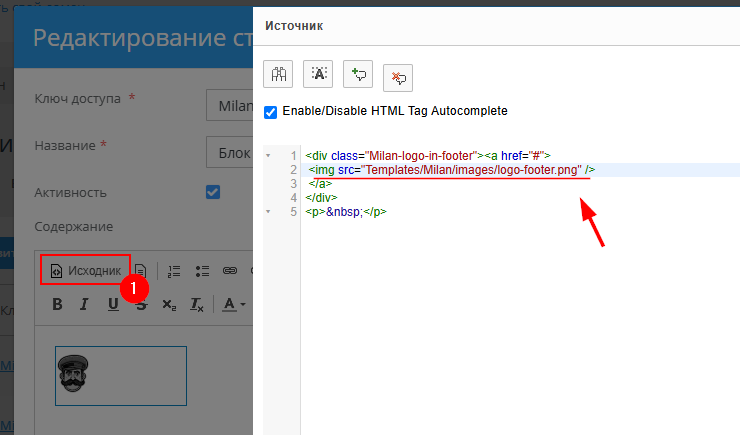Click the Remove Format icon
Screen dimensions: 740x435
coord(197,304)
